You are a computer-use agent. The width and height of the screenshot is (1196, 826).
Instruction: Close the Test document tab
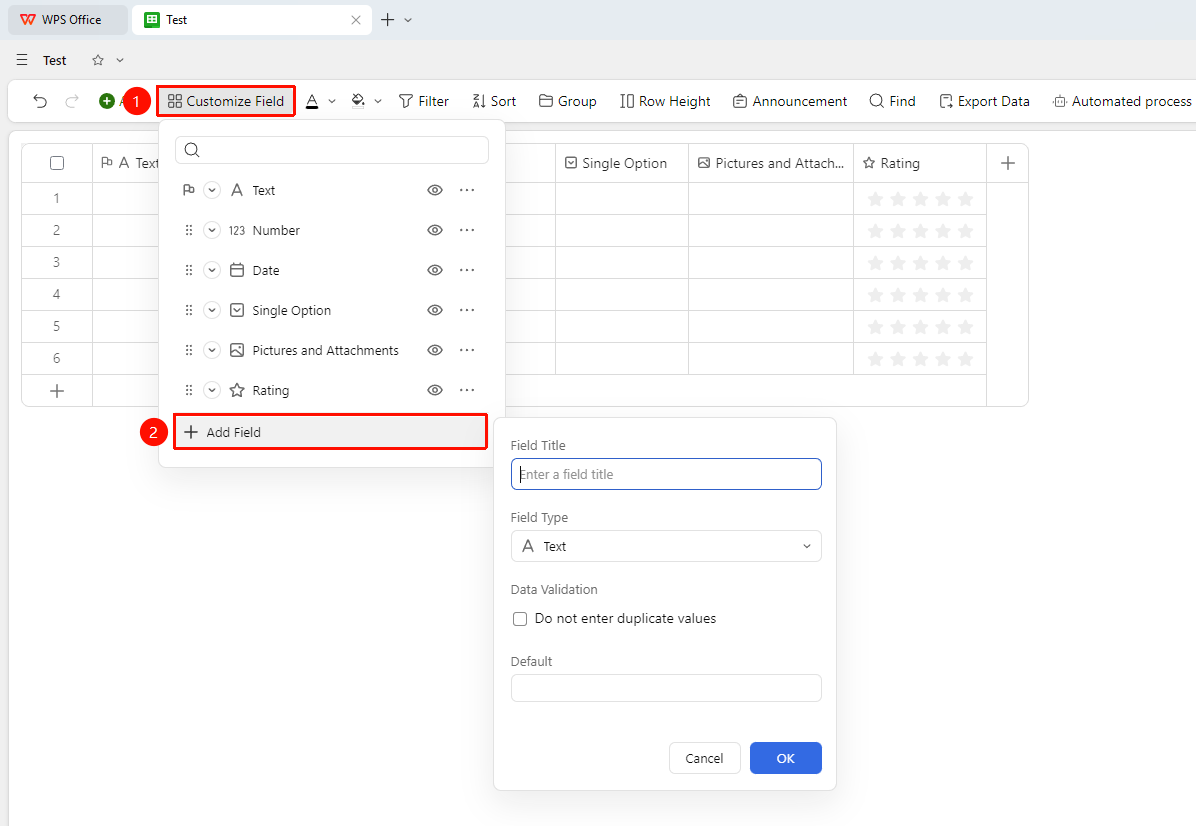point(355,20)
